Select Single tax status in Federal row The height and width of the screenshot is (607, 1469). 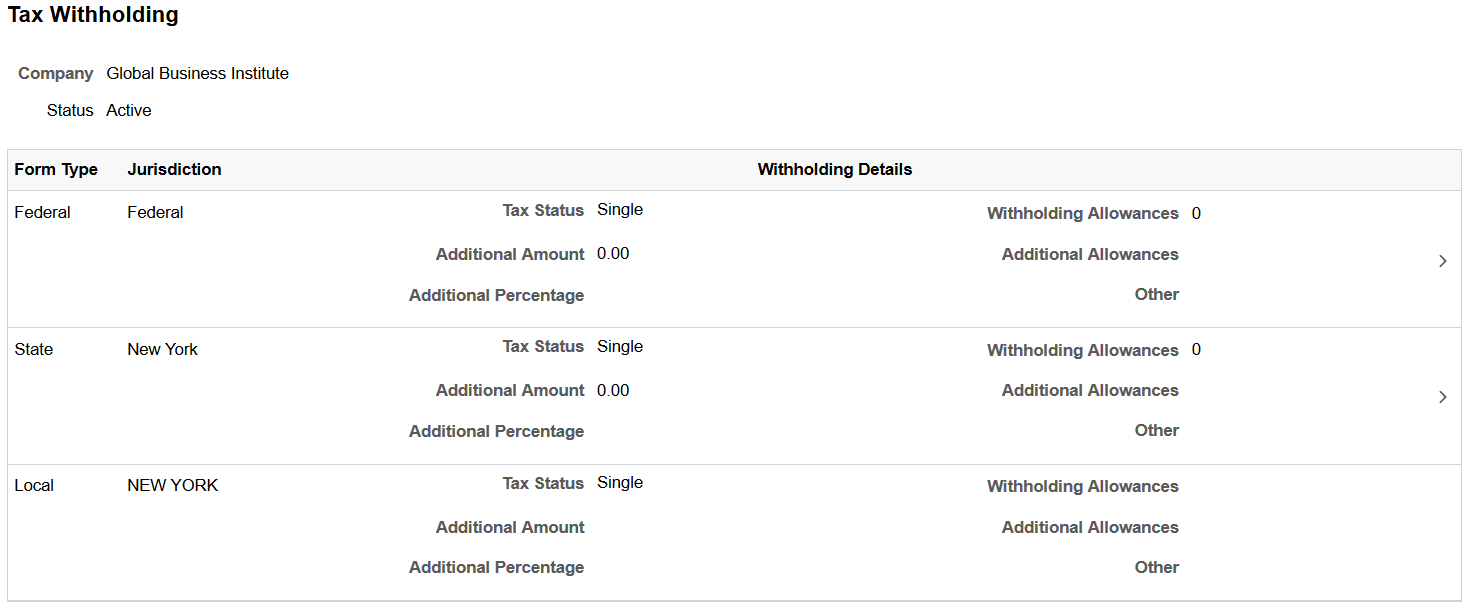click(619, 210)
